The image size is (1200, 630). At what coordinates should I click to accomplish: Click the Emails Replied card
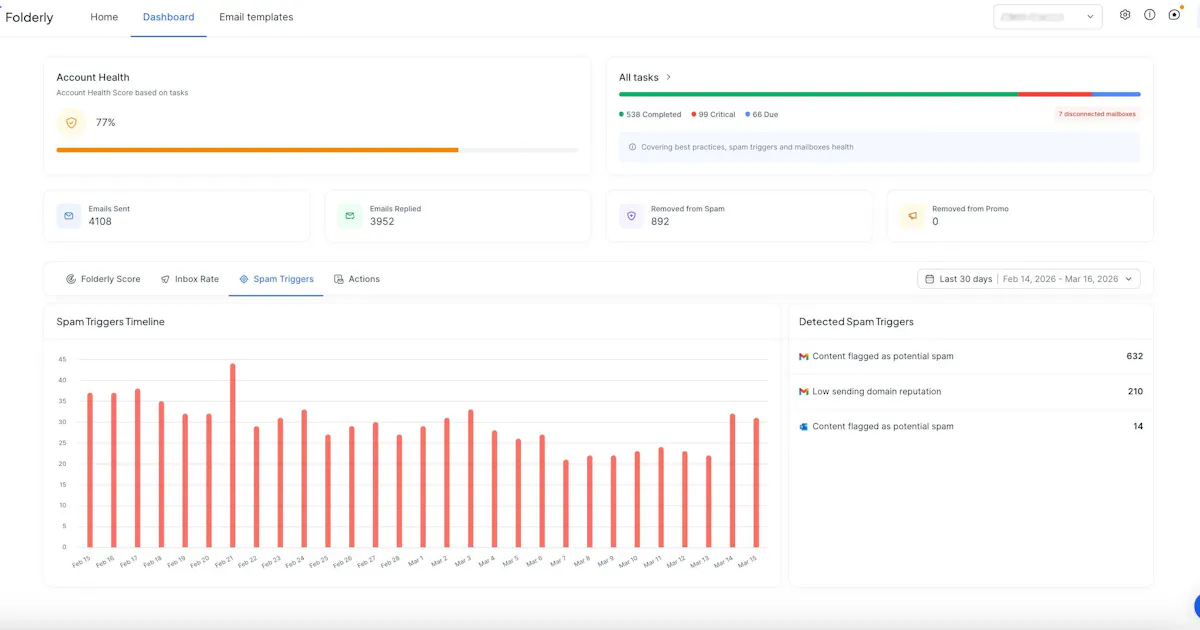tap(457, 215)
